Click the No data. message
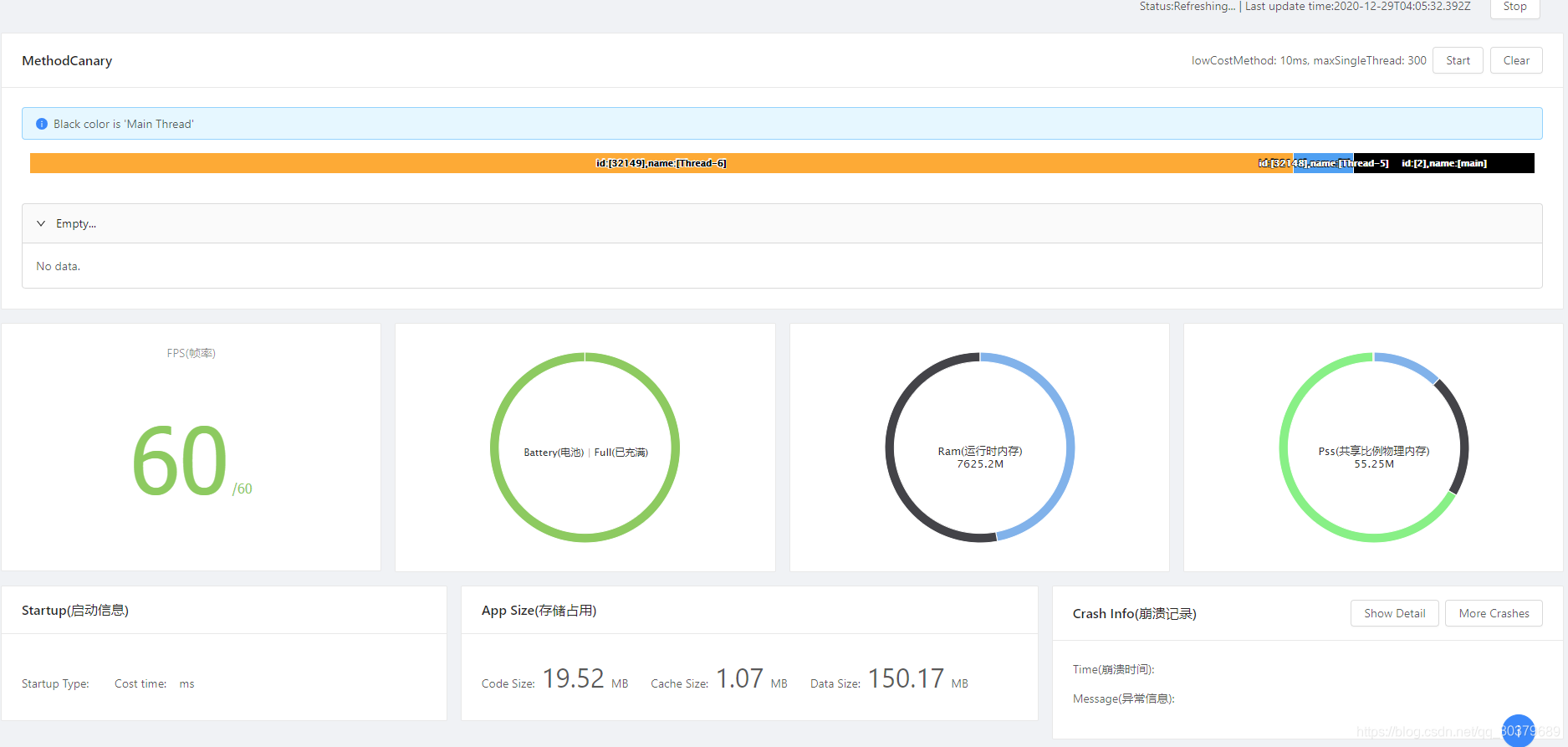This screenshot has height=747, width=1568. (59, 266)
